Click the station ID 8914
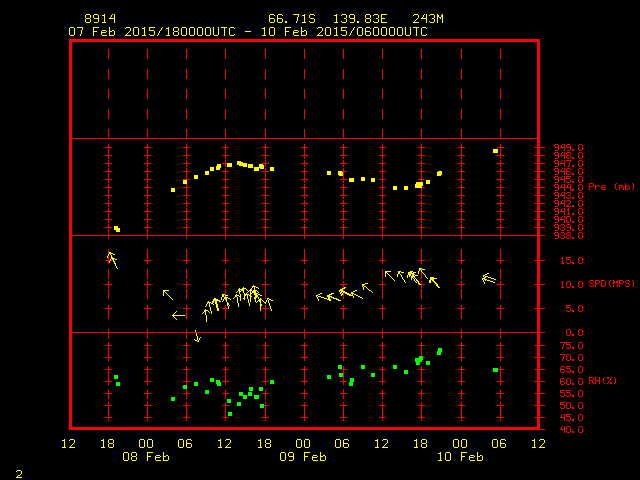The image size is (640, 480). 100,19
